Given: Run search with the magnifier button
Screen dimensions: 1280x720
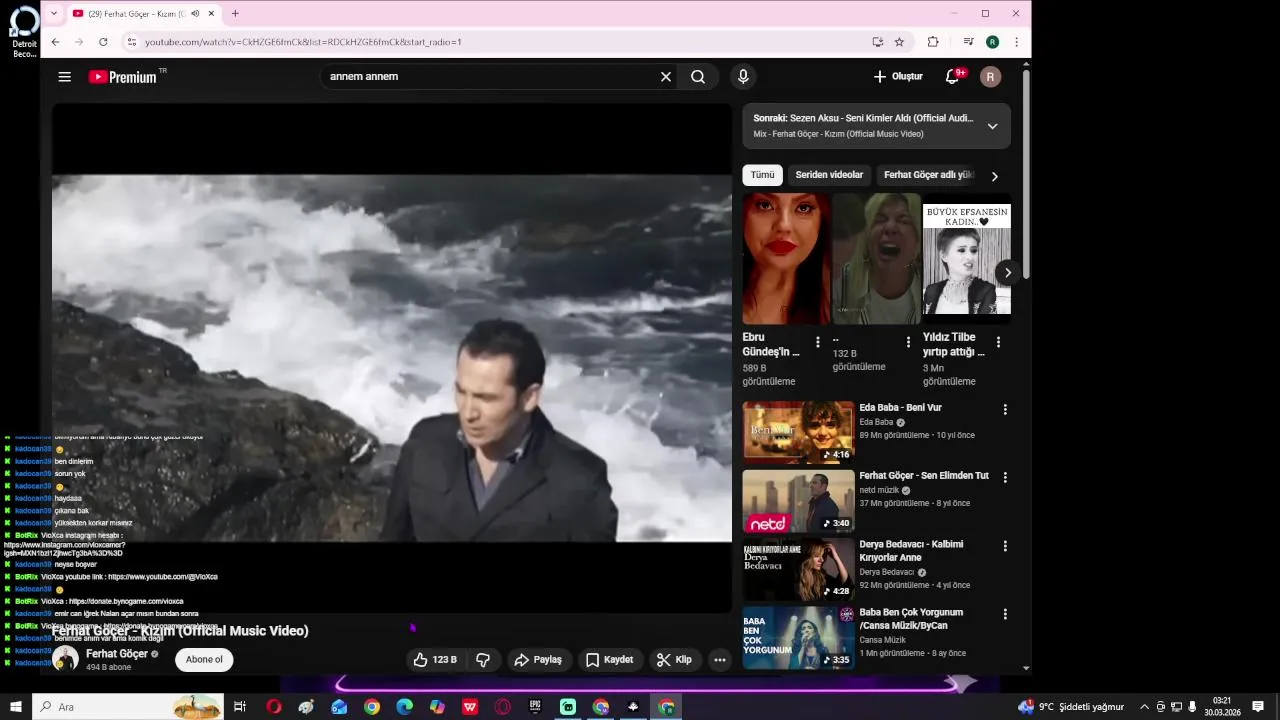Looking at the screenshot, I should pos(698,77).
